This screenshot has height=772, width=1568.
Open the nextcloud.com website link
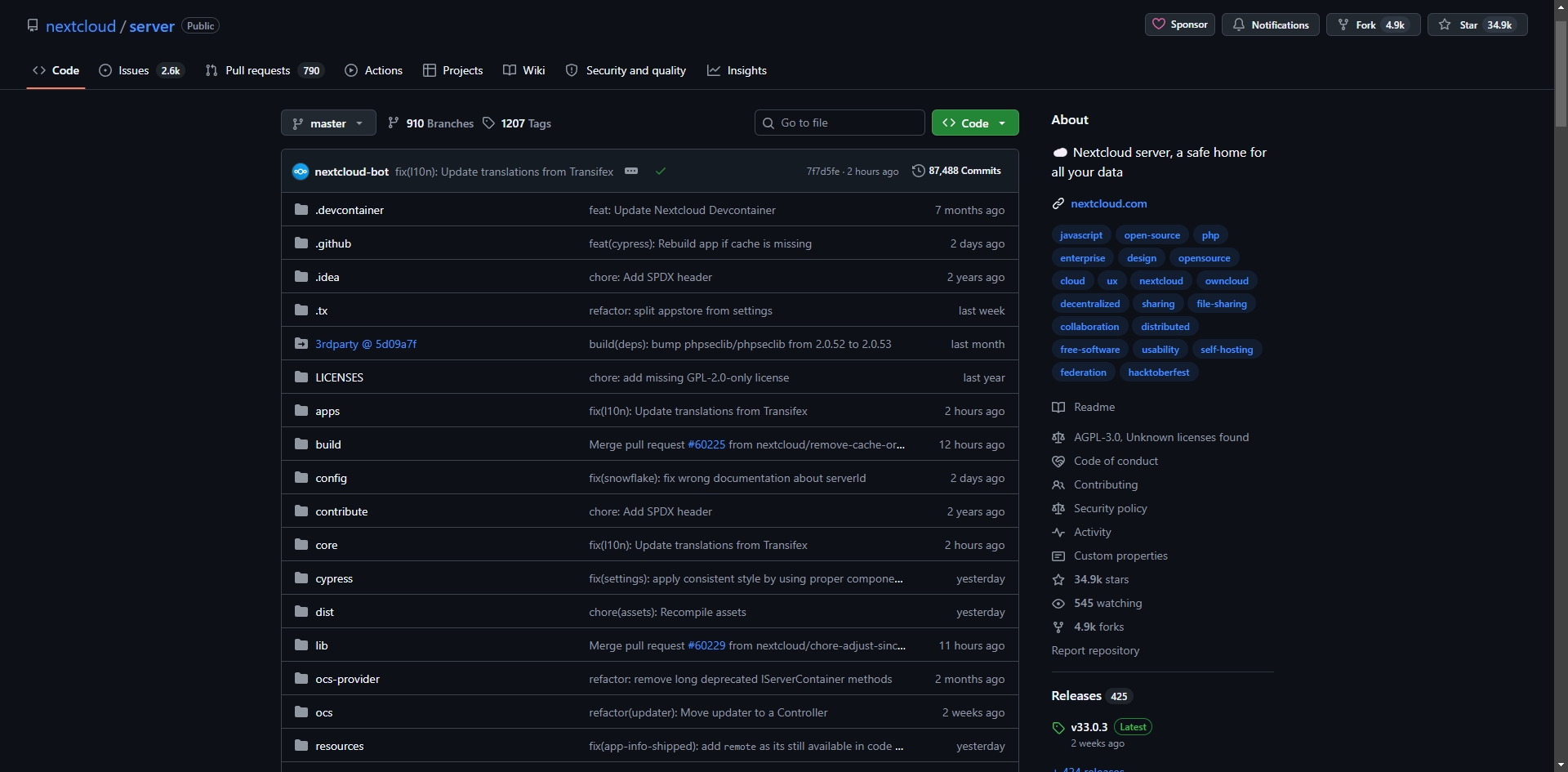(x=1108, y=203)
